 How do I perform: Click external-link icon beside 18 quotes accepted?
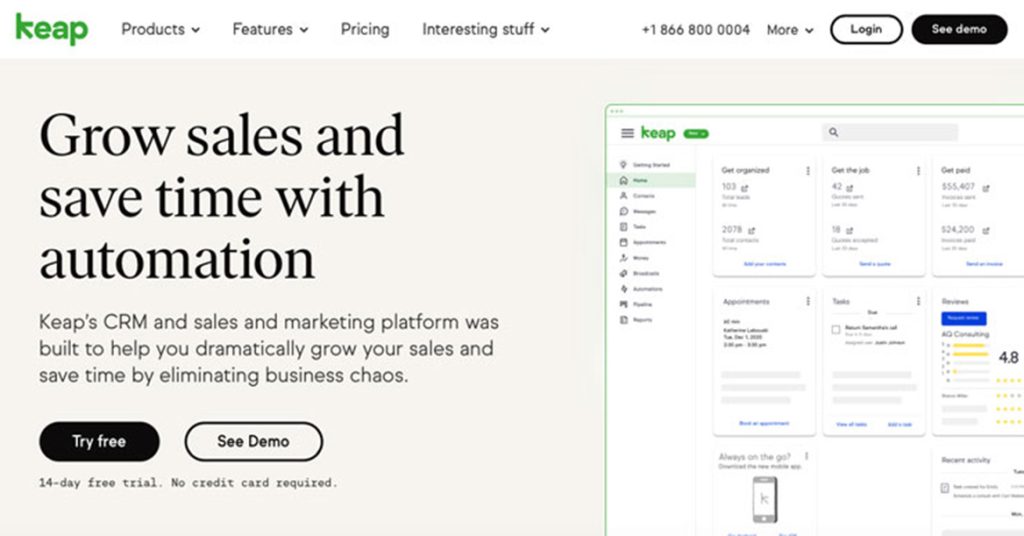pos(850,230)
